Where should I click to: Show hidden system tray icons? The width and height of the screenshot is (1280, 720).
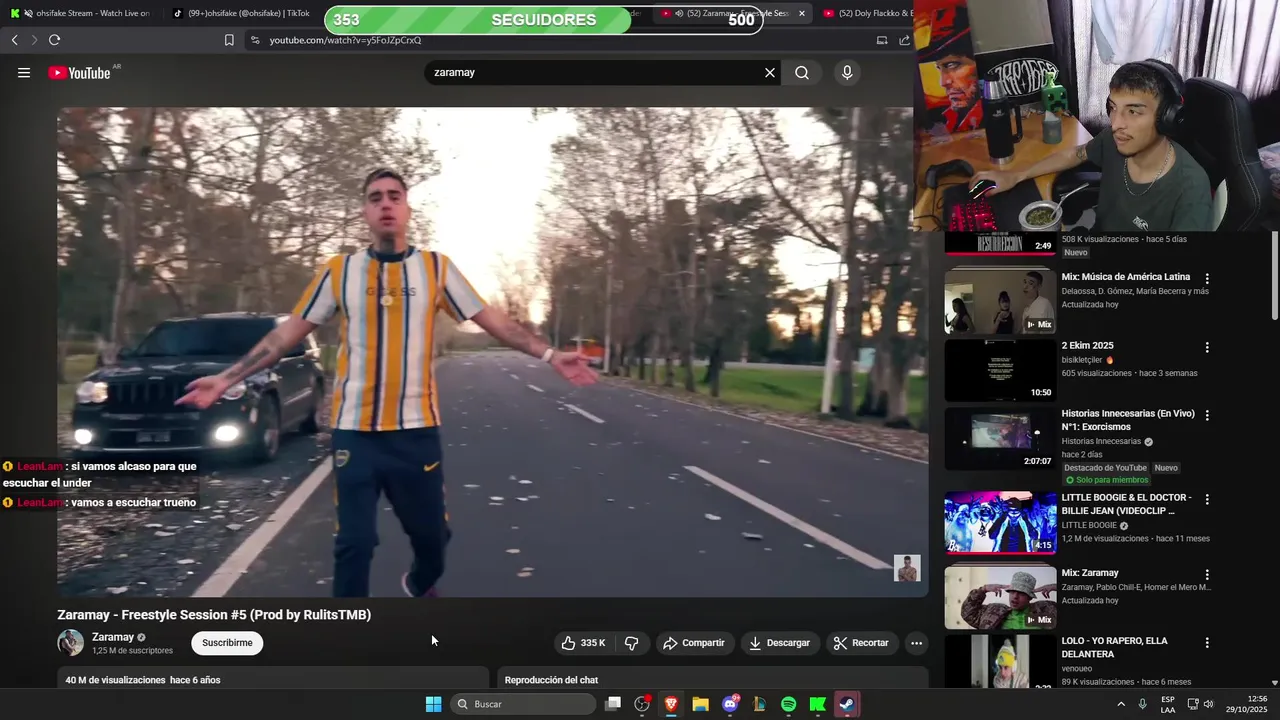pyautogui.click(x=1120, y=704)
